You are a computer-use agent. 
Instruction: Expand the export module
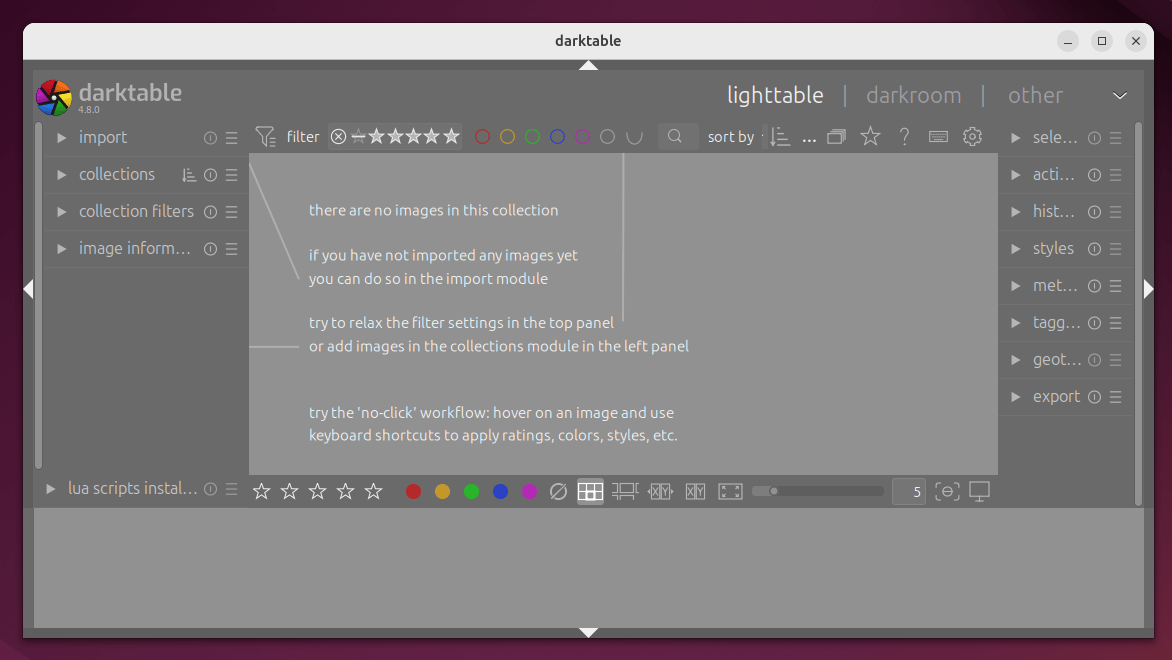[1057, 396]
